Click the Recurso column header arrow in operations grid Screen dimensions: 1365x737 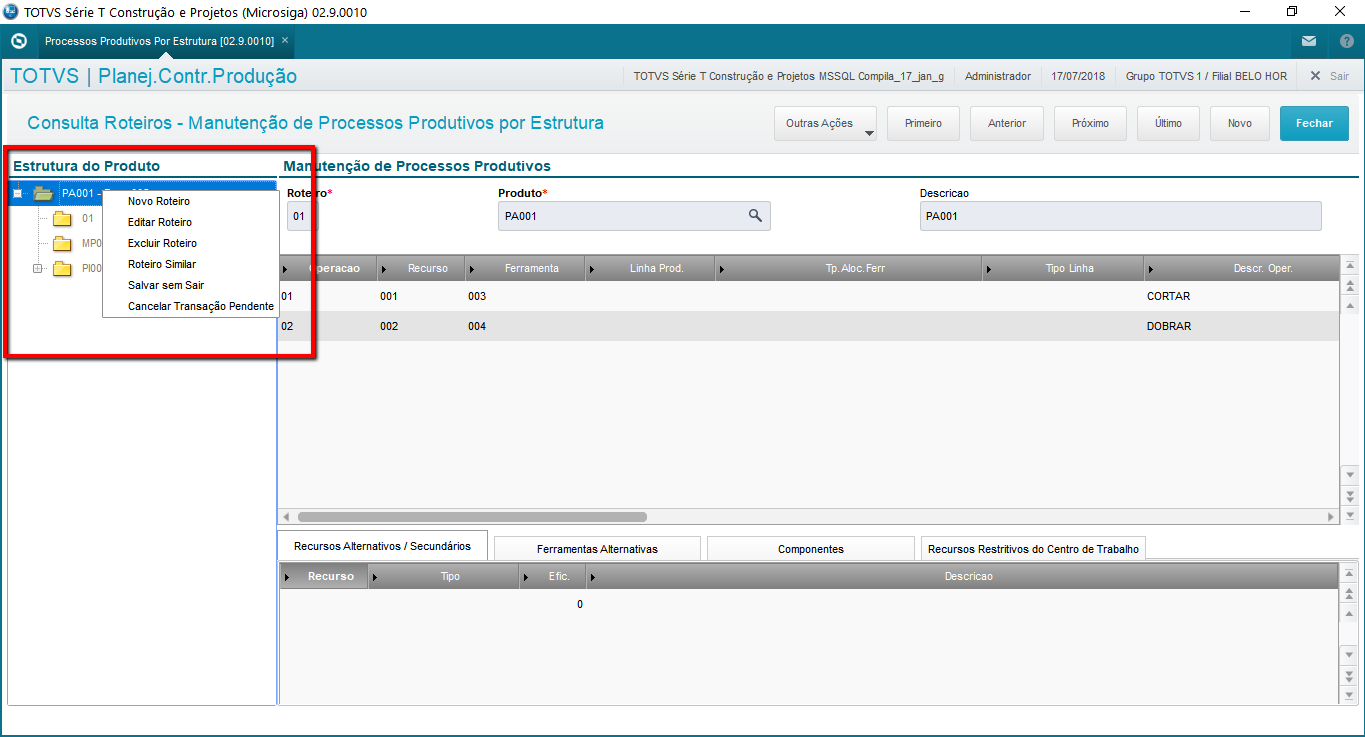click(x=383, y=268)
